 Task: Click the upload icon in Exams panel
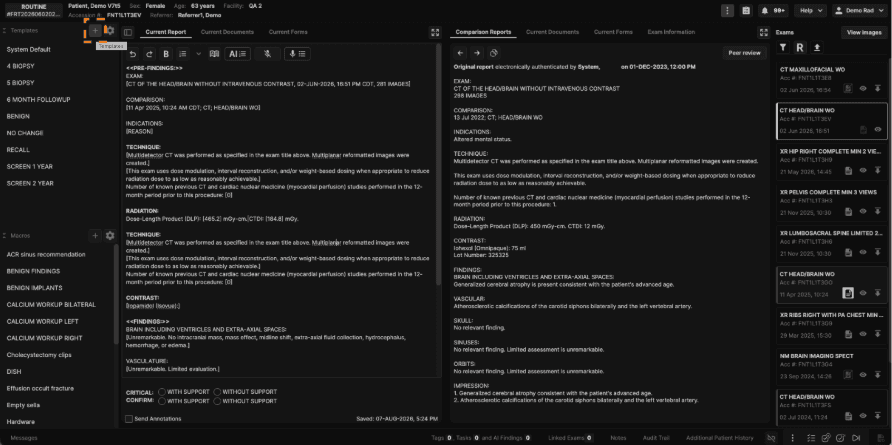pyautogui.click(x=817, y=47)
